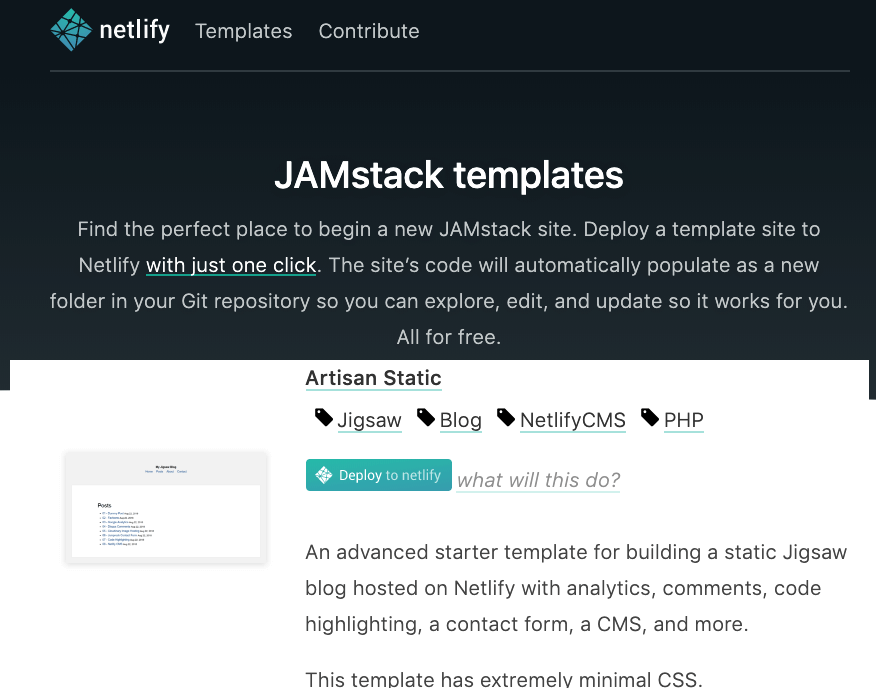Open the Templates navigation item

coord(243,31)
